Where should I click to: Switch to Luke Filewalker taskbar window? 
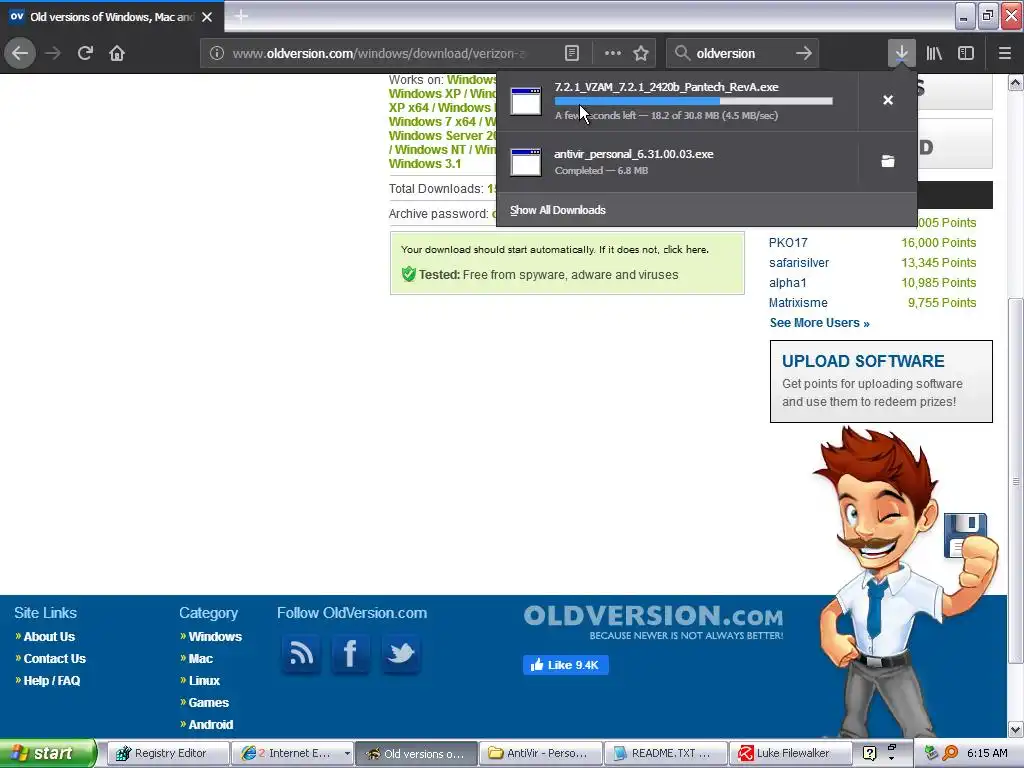coord(789,753)
